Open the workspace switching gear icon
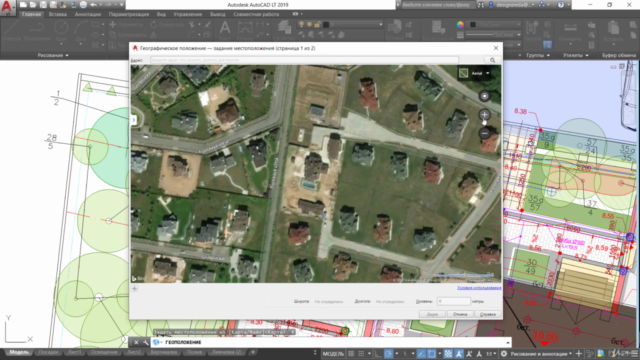This screenshot has width=640, height=360. pos(504,353)
